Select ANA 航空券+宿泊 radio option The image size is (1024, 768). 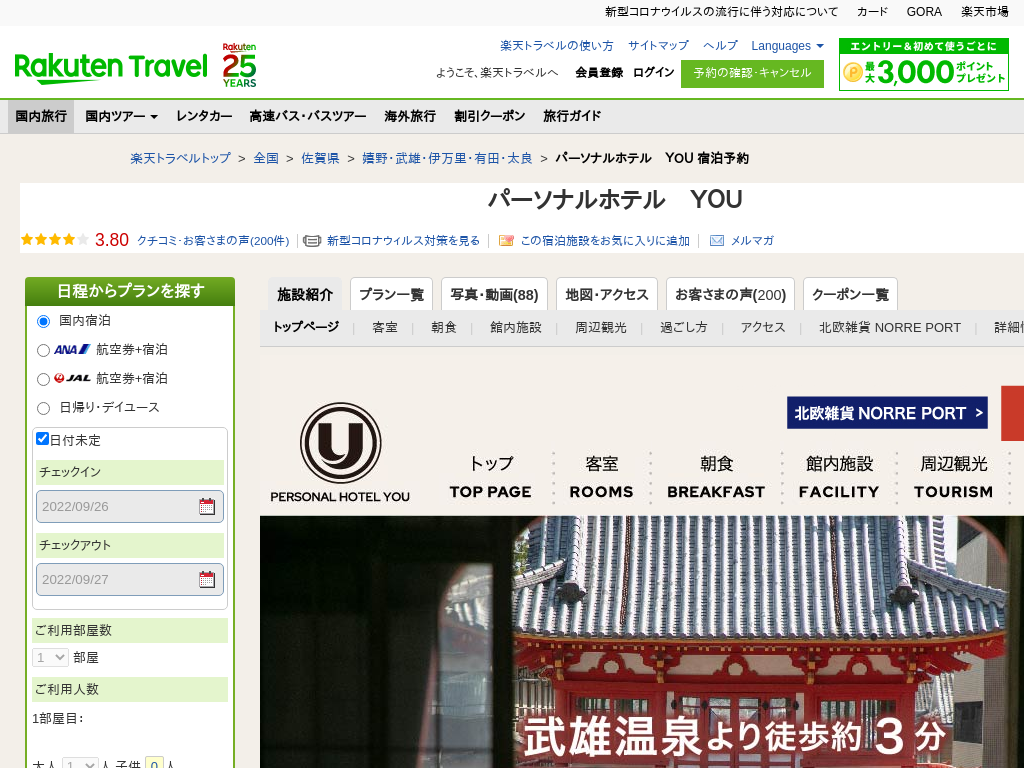pyautogui.click(x=43, y=350)
